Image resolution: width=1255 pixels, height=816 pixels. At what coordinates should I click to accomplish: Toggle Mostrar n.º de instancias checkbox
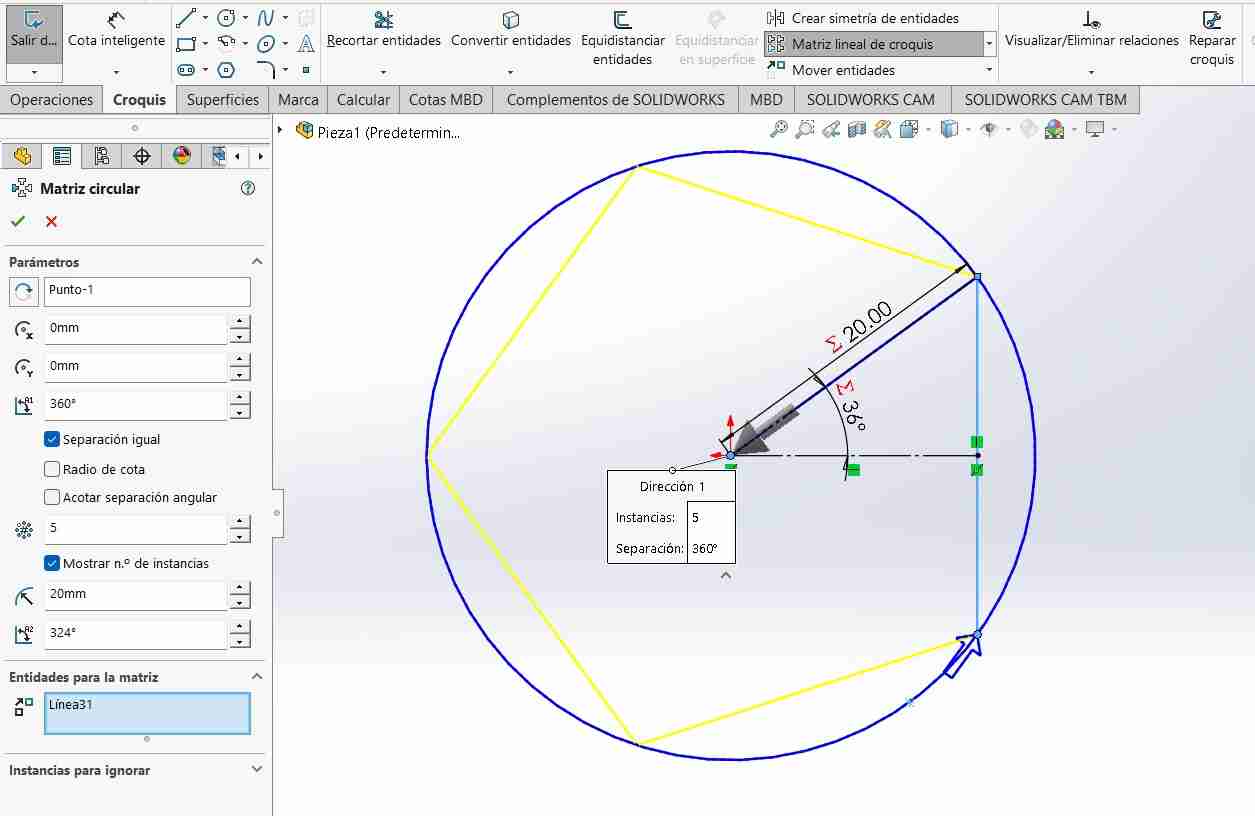pyautogui.click(x=52, y=563)
